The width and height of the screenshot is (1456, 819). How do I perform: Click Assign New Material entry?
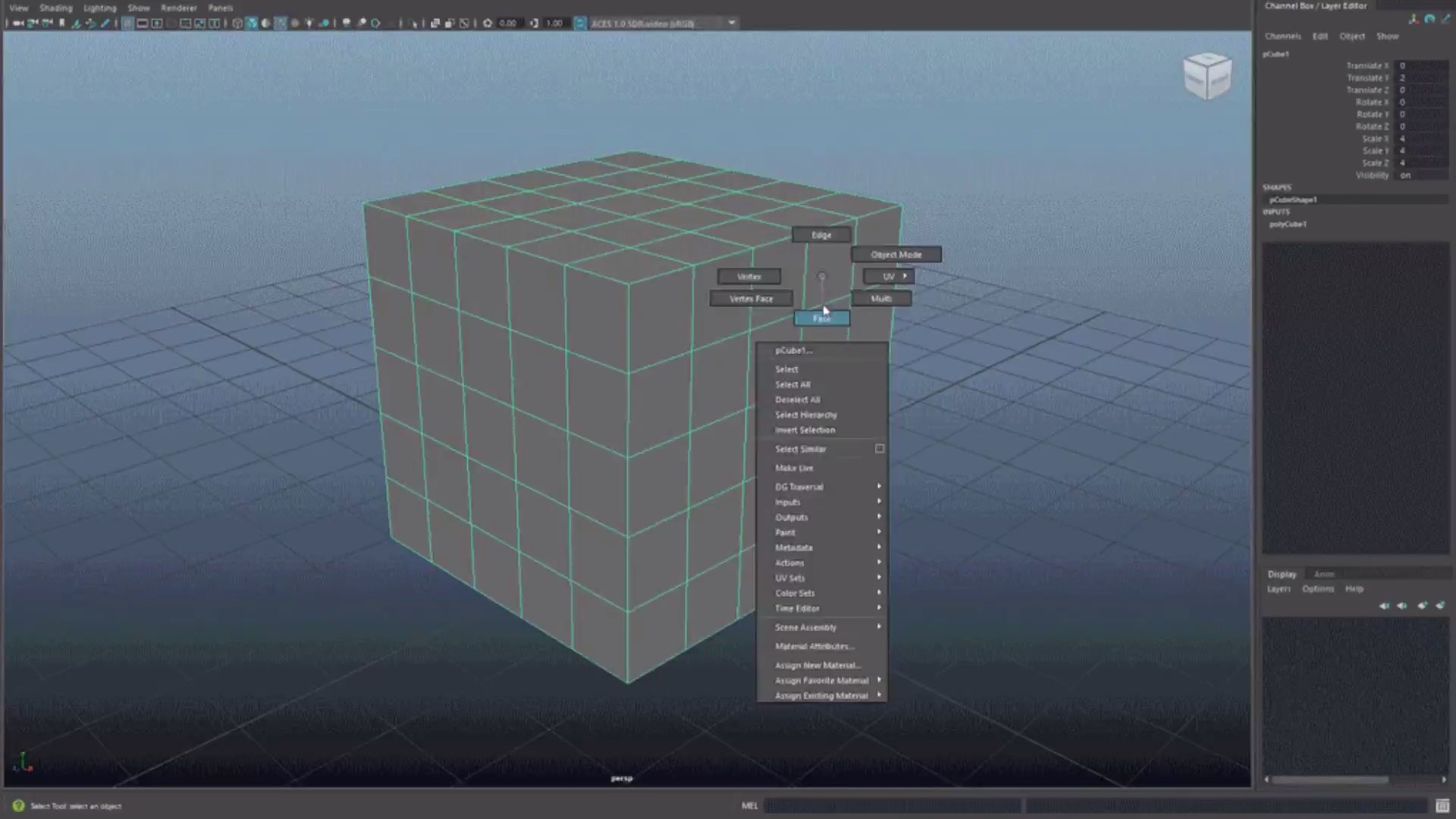817,665
